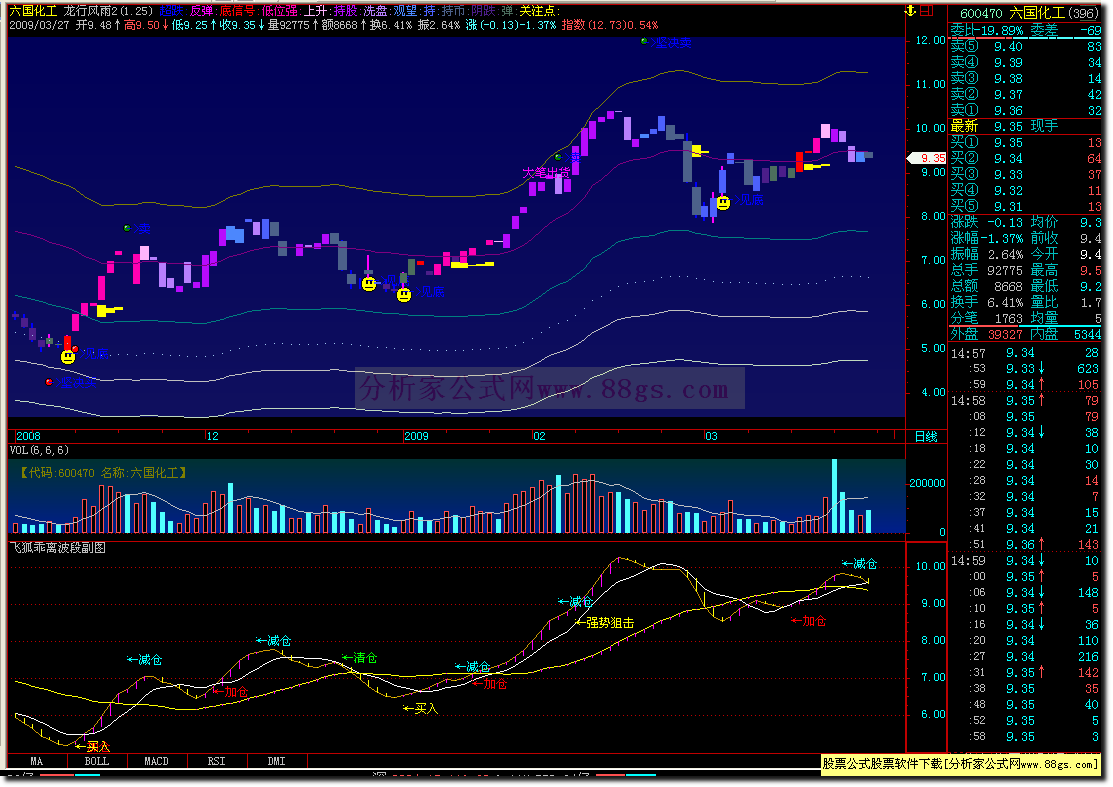
Task: Select the 14:57 tick trade row
Action: click(1026, 353)
